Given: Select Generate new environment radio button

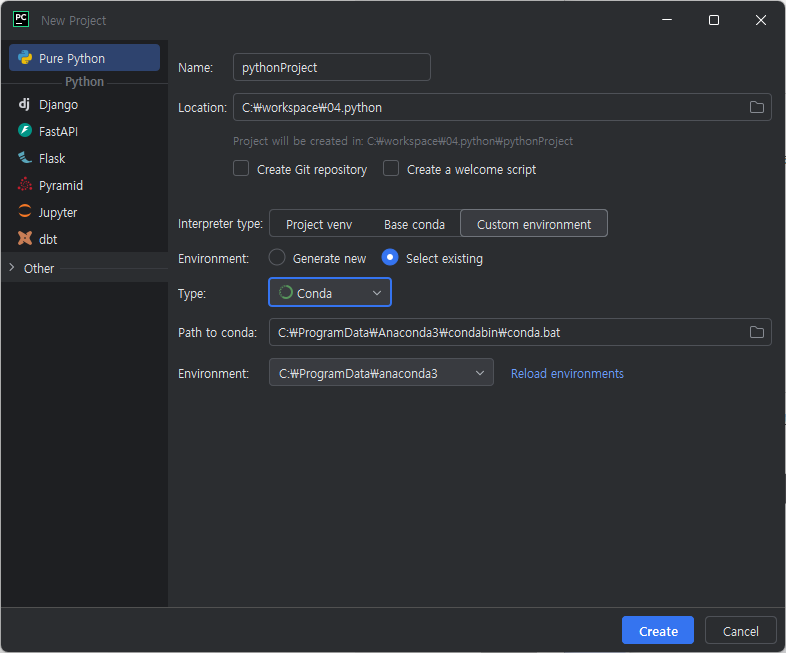Looking at the screenshot, I should (277, 258).
